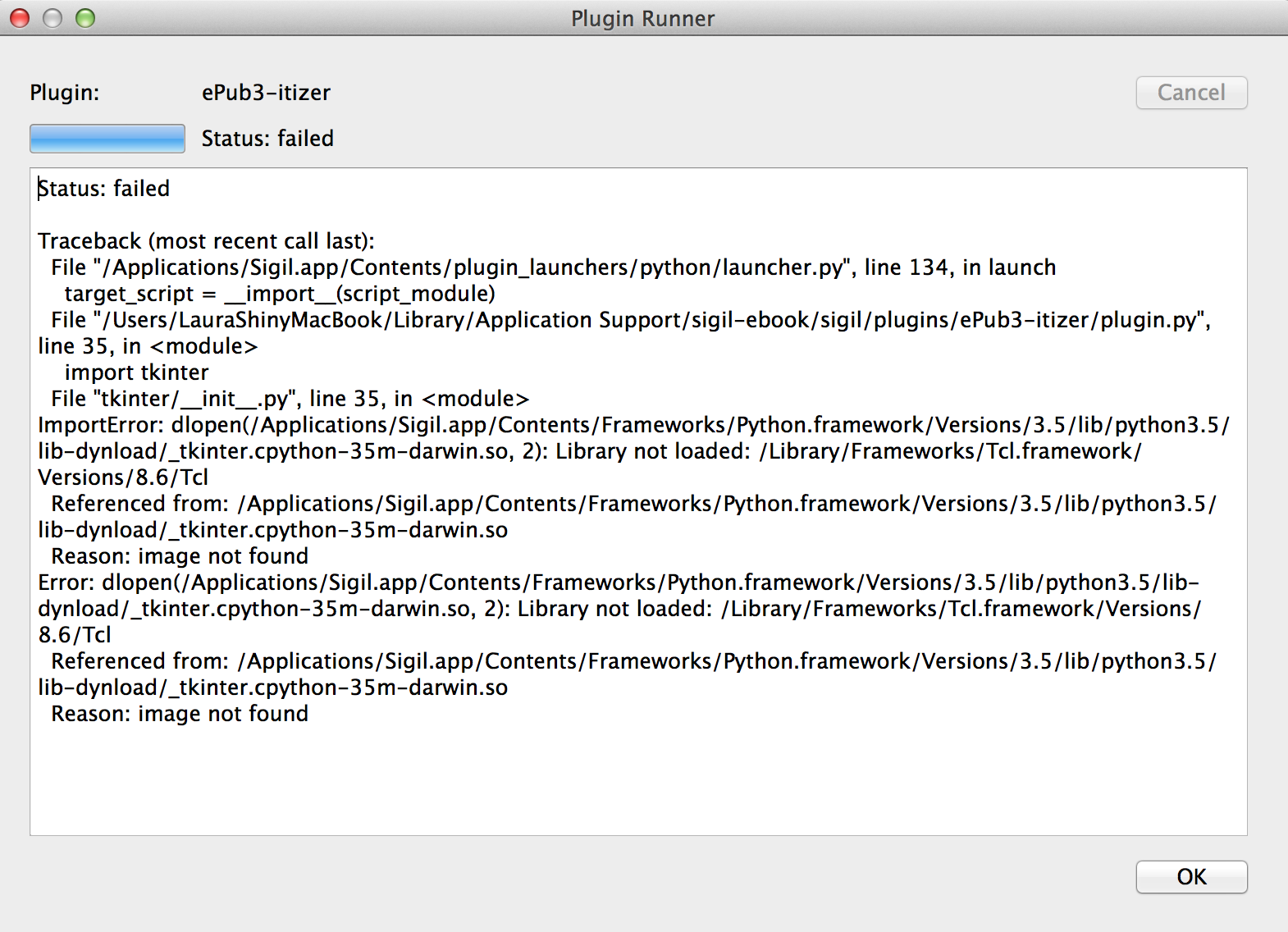
Task: Click the blue plugin progress bar
Action: [107, 139]
